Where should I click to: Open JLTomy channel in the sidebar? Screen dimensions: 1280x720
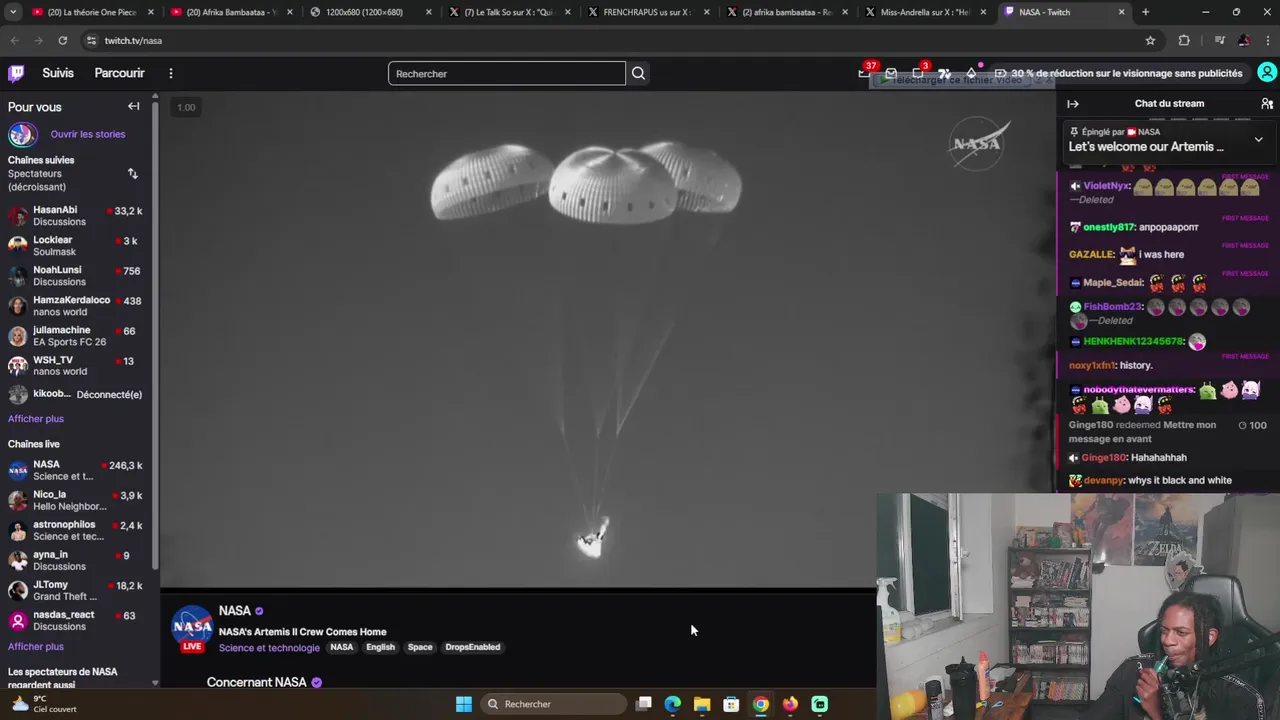[x=76, y=590]
